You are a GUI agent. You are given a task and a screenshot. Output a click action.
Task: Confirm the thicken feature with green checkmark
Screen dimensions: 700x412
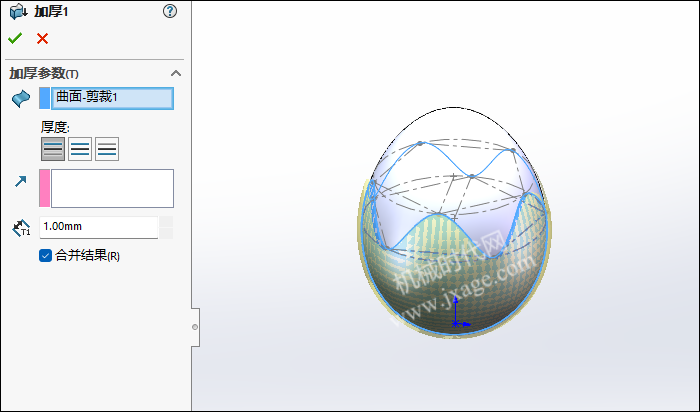(15, 38)
